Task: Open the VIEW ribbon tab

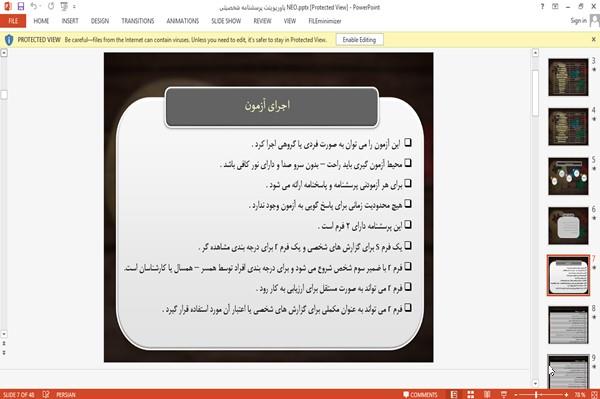Action: tap(290, 21)
